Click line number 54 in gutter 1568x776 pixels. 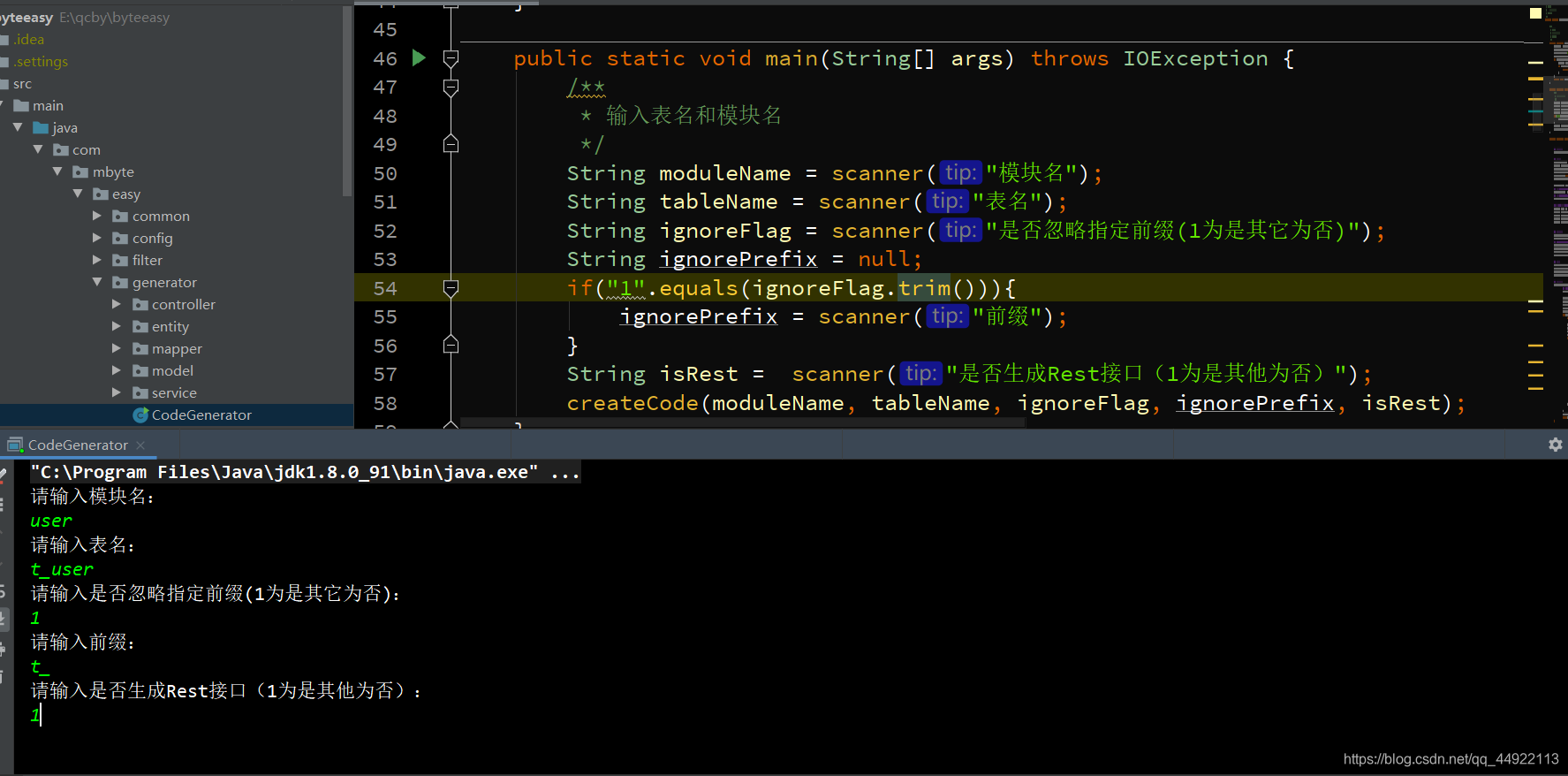pyautogui.click(x=385, y=288)
